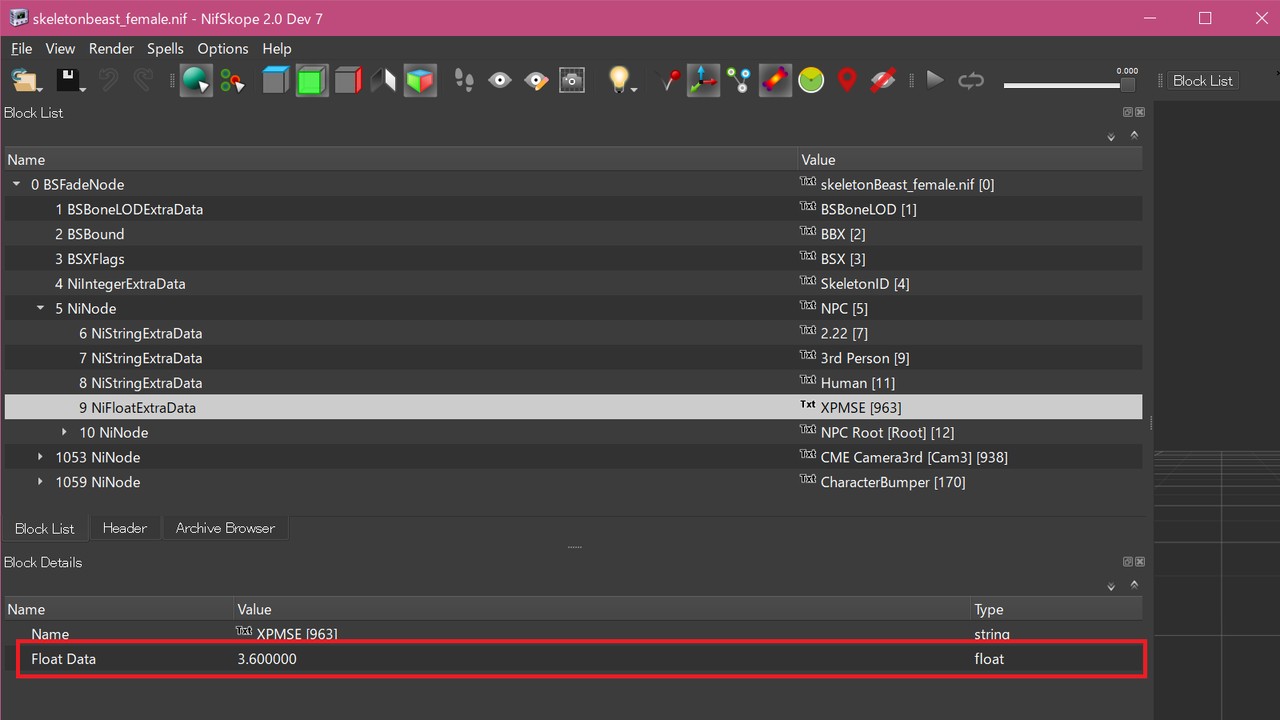
Task: Select the 1 BSBoneLODExtraData row
Action: (573, 209)
